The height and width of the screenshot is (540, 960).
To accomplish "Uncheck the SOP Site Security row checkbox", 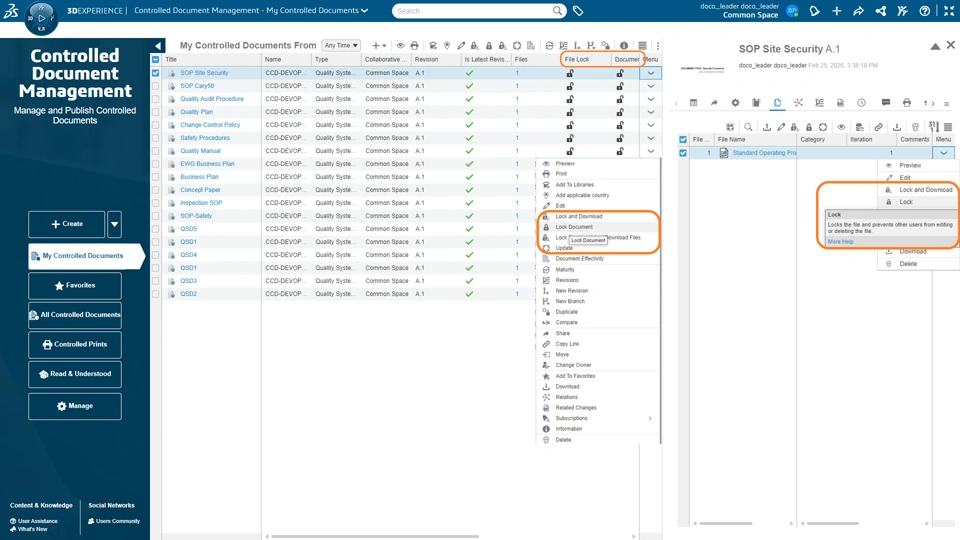I will coord(156,73).
